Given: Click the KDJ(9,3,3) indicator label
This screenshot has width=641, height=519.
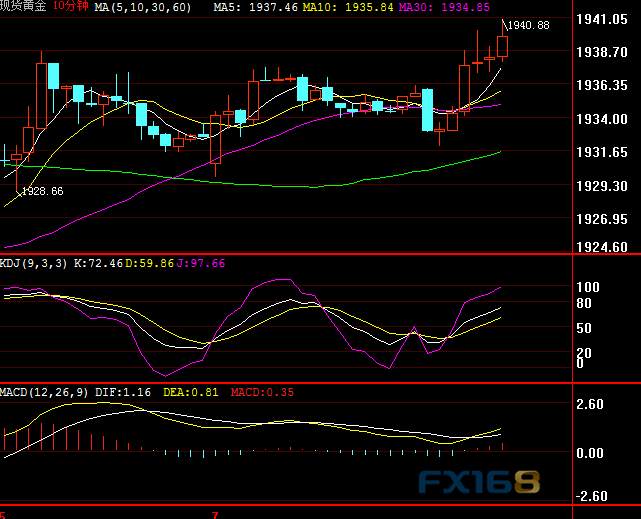Looking at the screenshot, I should coord(33,263).
